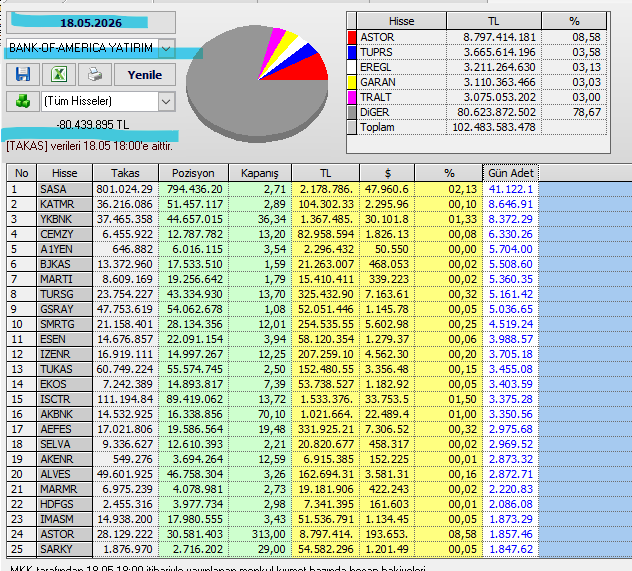
Task: Click the gray DiGER color swatch
Action: pyautogui.click(x=352, y=112)
